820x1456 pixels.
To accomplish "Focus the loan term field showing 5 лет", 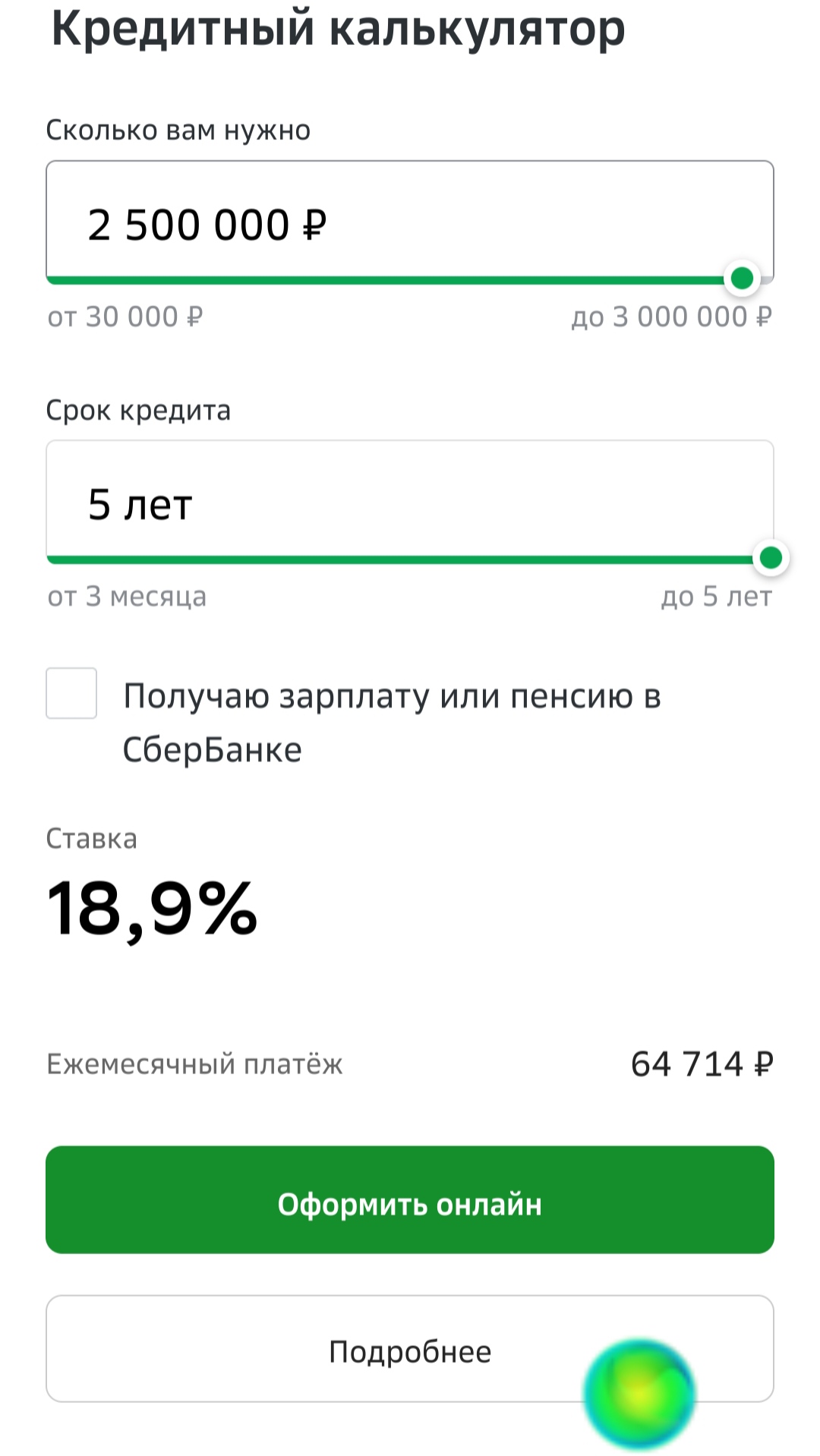I will tap(410, 503).
